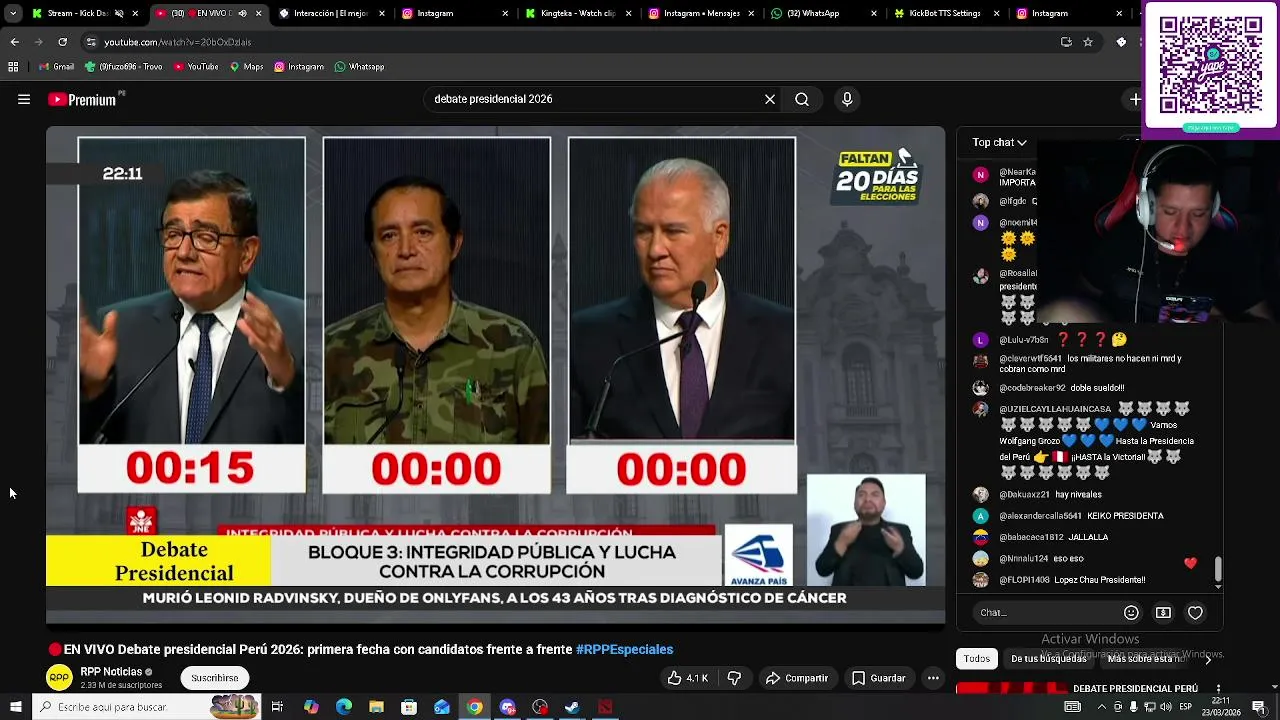This screenshot has height=720, width=1280.
Task: Start voice search with the microphone
Action: [x=847, y=99]
